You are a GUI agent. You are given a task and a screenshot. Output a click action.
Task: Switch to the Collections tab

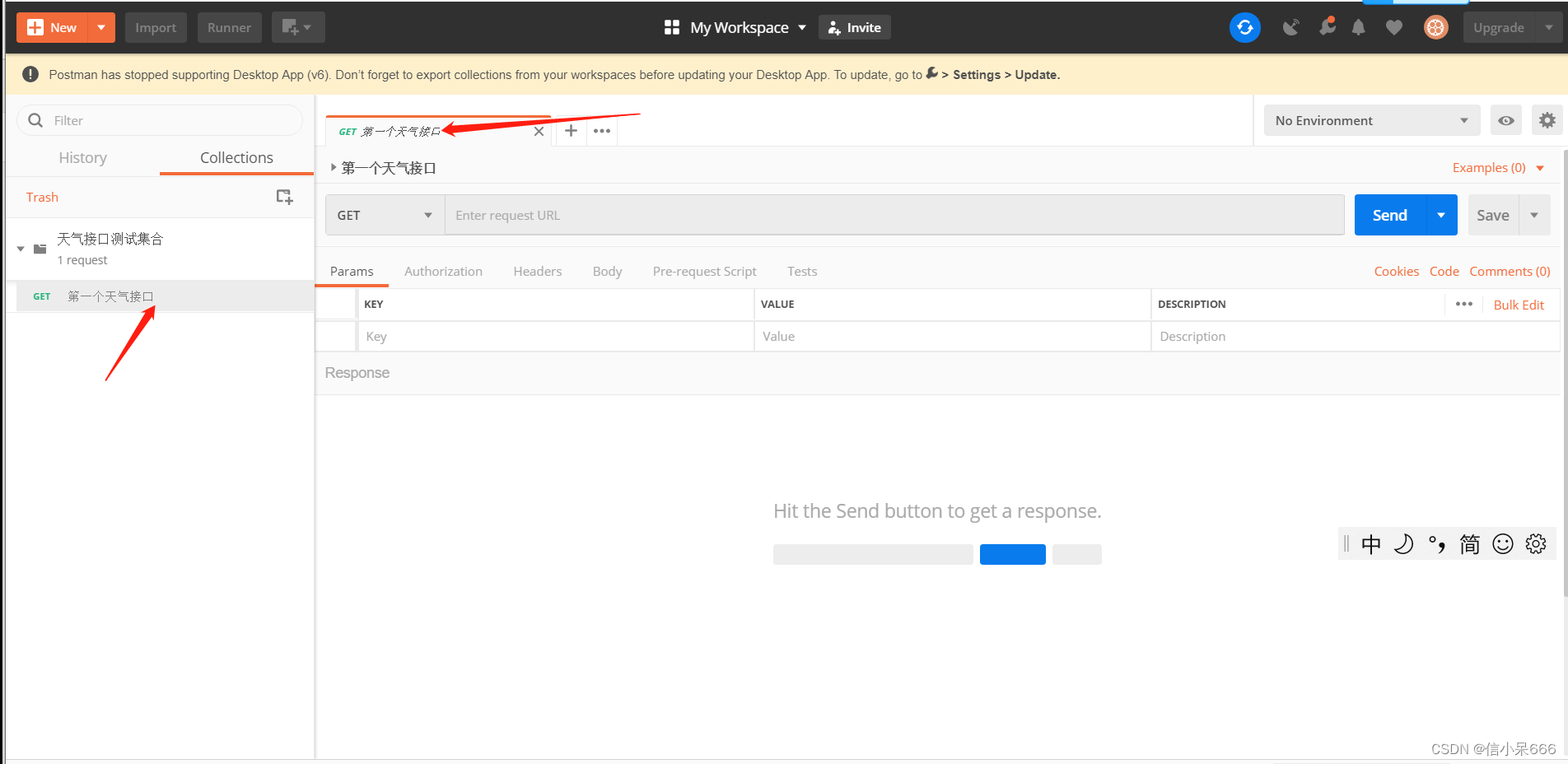236,157
